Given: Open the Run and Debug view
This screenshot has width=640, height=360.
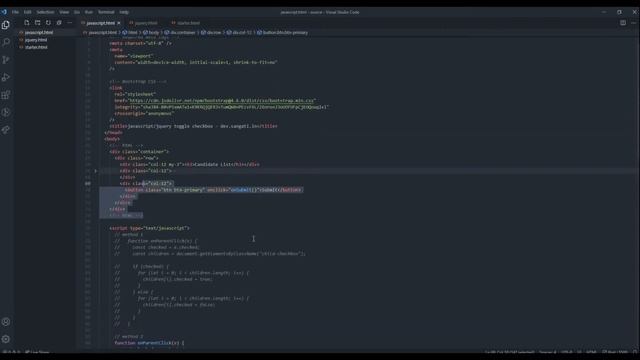Looking at the screenshot, I should 6,78.
